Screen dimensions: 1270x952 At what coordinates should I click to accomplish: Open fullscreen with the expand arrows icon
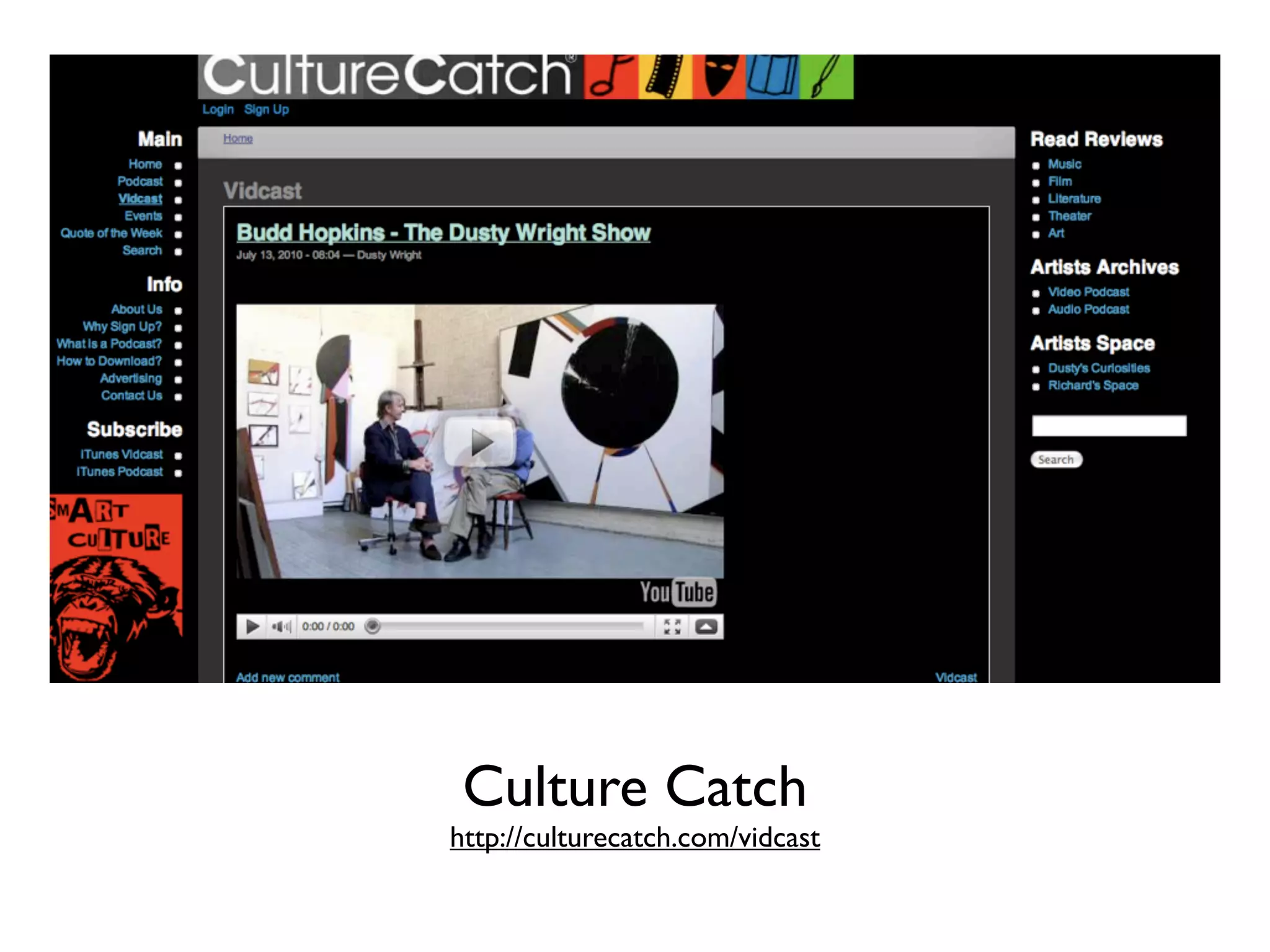point(672,627)
